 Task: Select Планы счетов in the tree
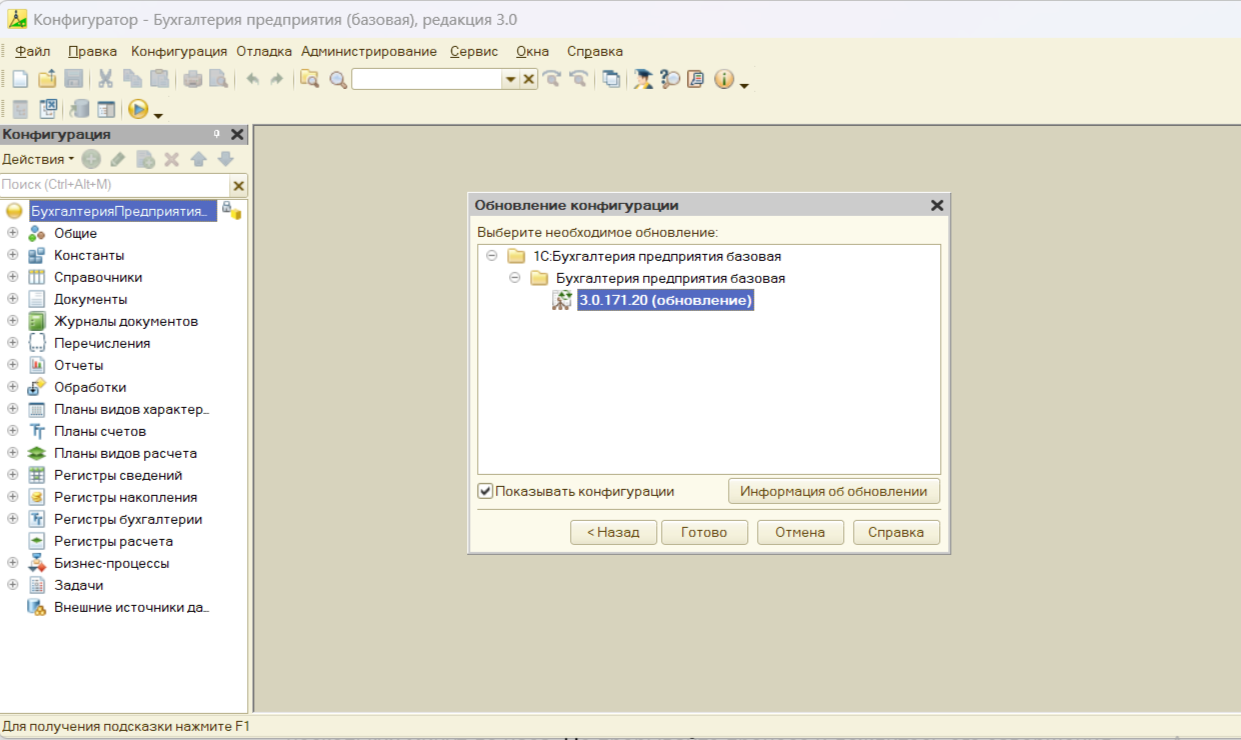tap(100, 431)
